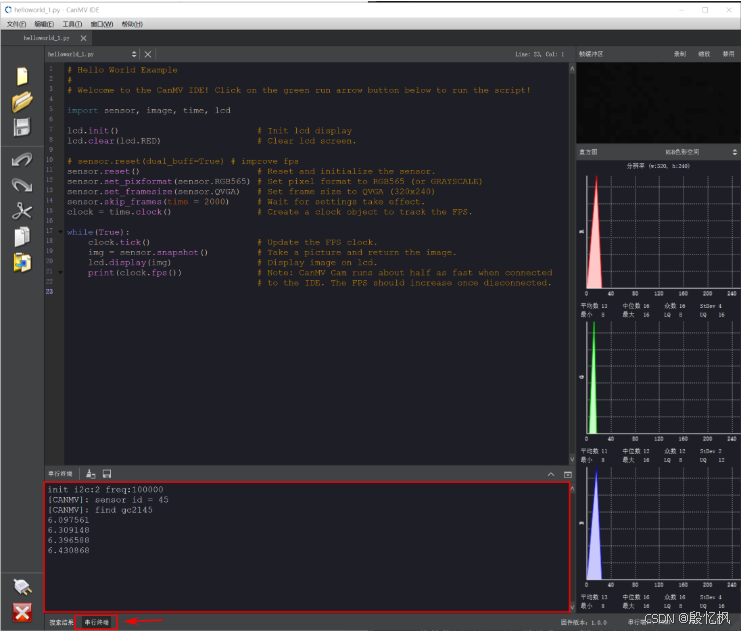Click the 录制 record button in frame buffer

point(680,54)
